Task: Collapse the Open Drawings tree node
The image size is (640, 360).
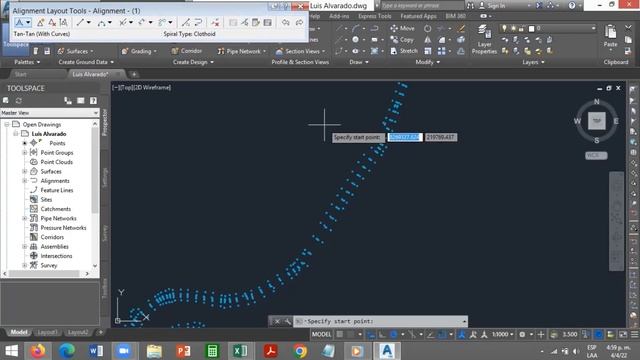Action: pyautogui.click(x=7, y=124)
